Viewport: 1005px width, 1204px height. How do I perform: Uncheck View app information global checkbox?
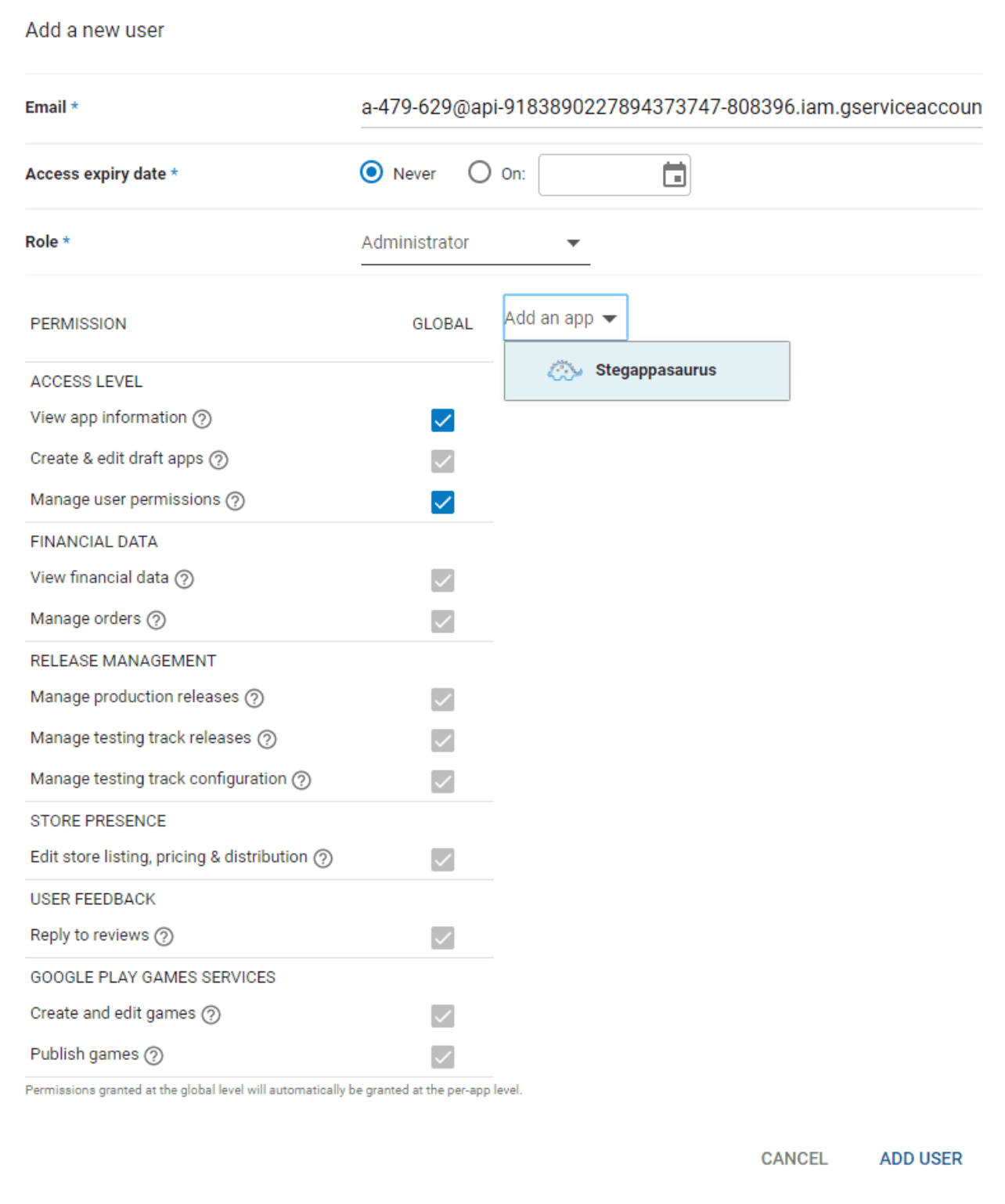442,420
